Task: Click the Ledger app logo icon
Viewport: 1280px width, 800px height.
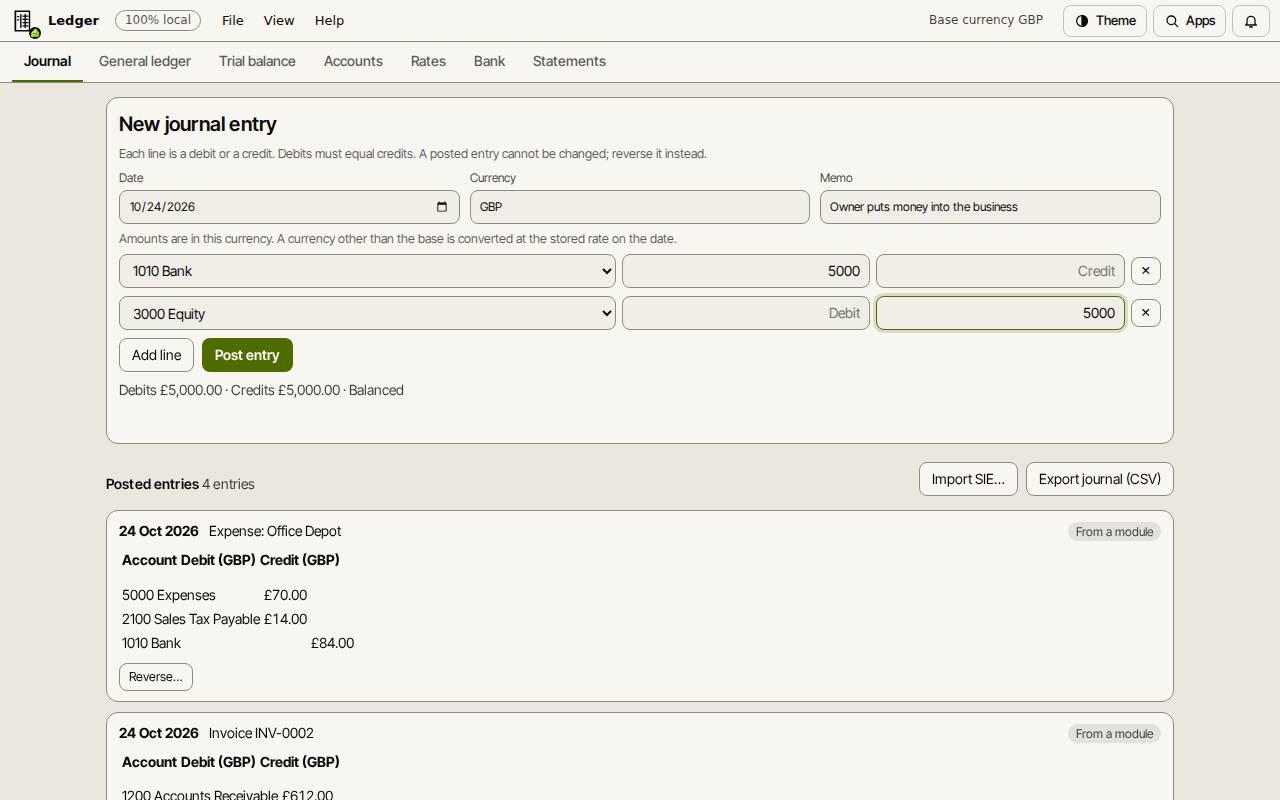Action: (25, 21)
